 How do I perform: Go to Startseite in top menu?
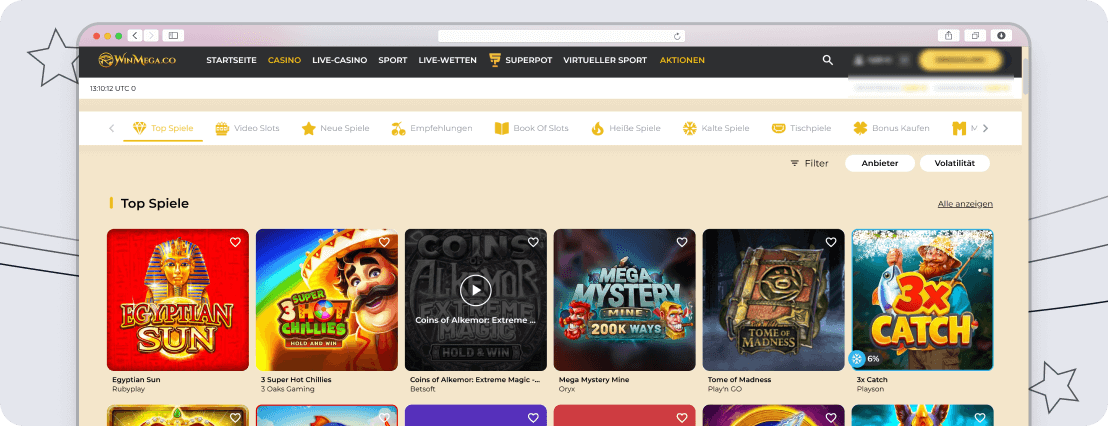(231, 61)
